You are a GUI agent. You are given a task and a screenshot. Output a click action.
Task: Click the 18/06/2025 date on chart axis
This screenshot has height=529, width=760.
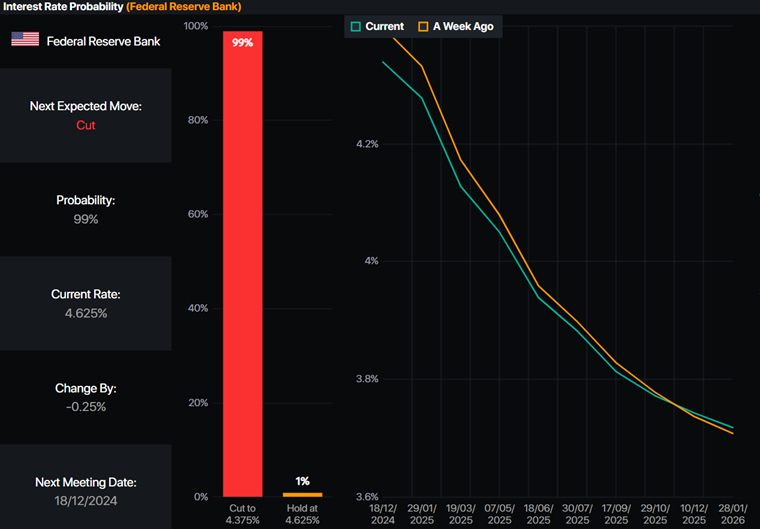click(538, 514)
